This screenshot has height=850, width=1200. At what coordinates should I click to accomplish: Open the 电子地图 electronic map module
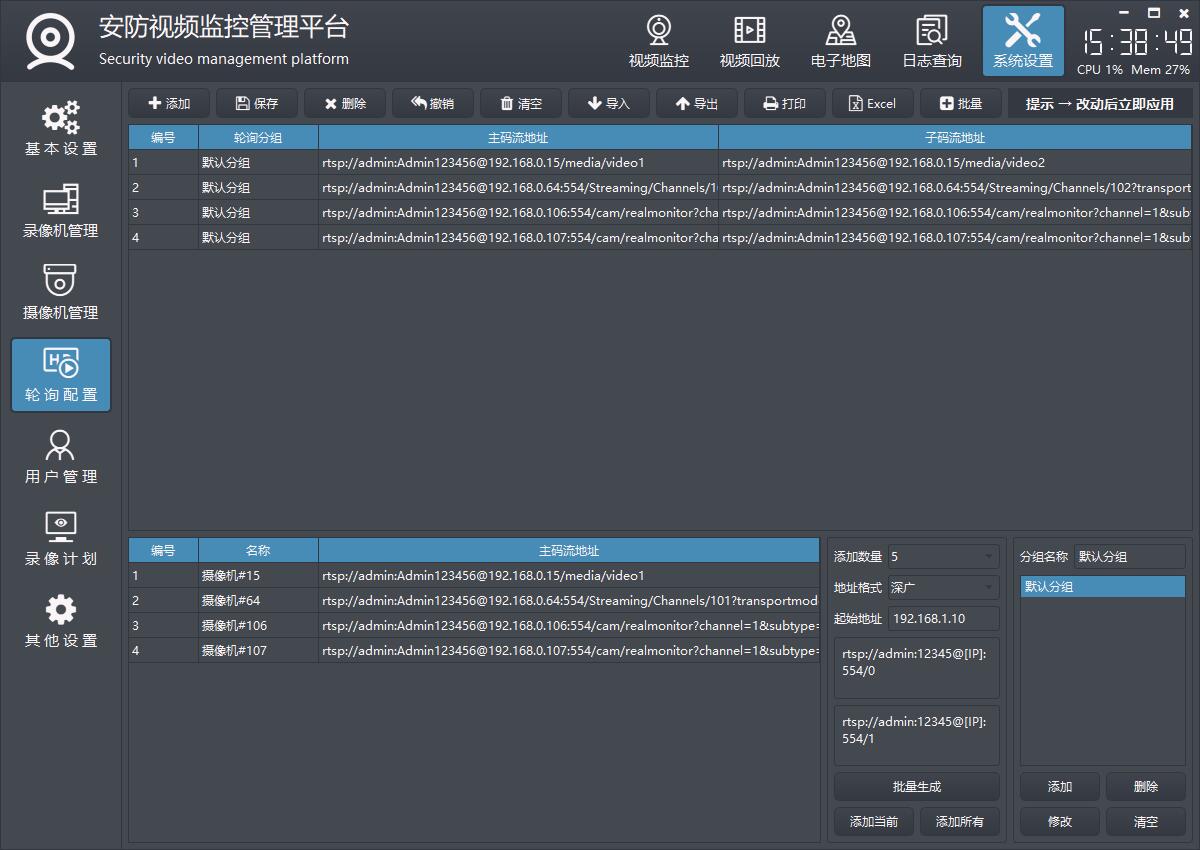pyautogui.click(x=840, y=42)
